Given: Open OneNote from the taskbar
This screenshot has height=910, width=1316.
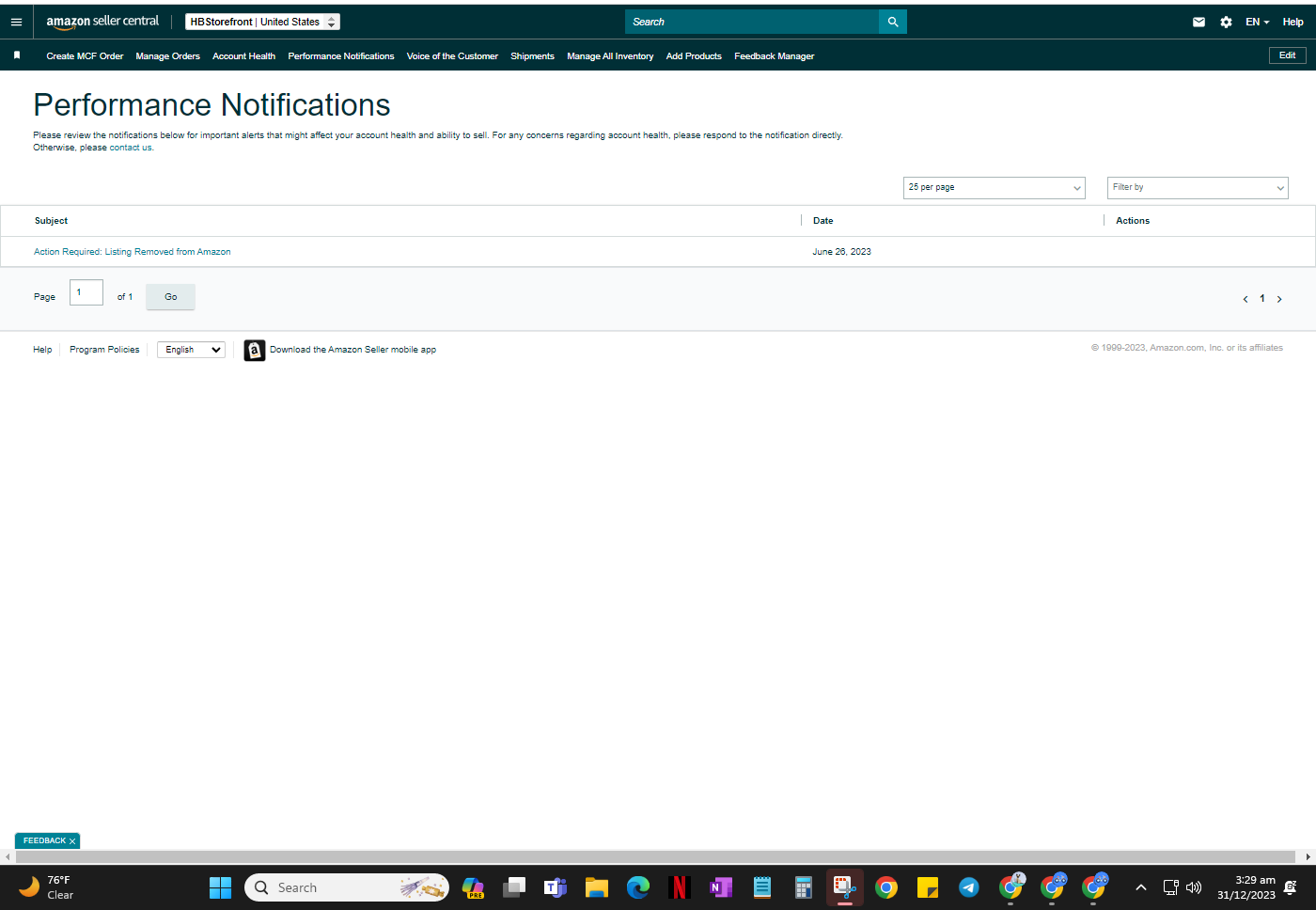Looking at the screenshot, I should click(x=721, y=887).
